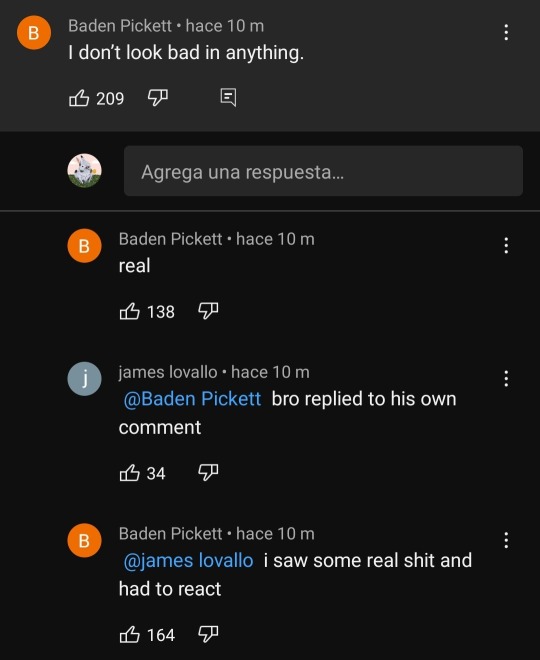Like the 'I don't look bad in anything' comment
Image resolution: width=540 pixels, height=660 pixels.
coord(79,98)
